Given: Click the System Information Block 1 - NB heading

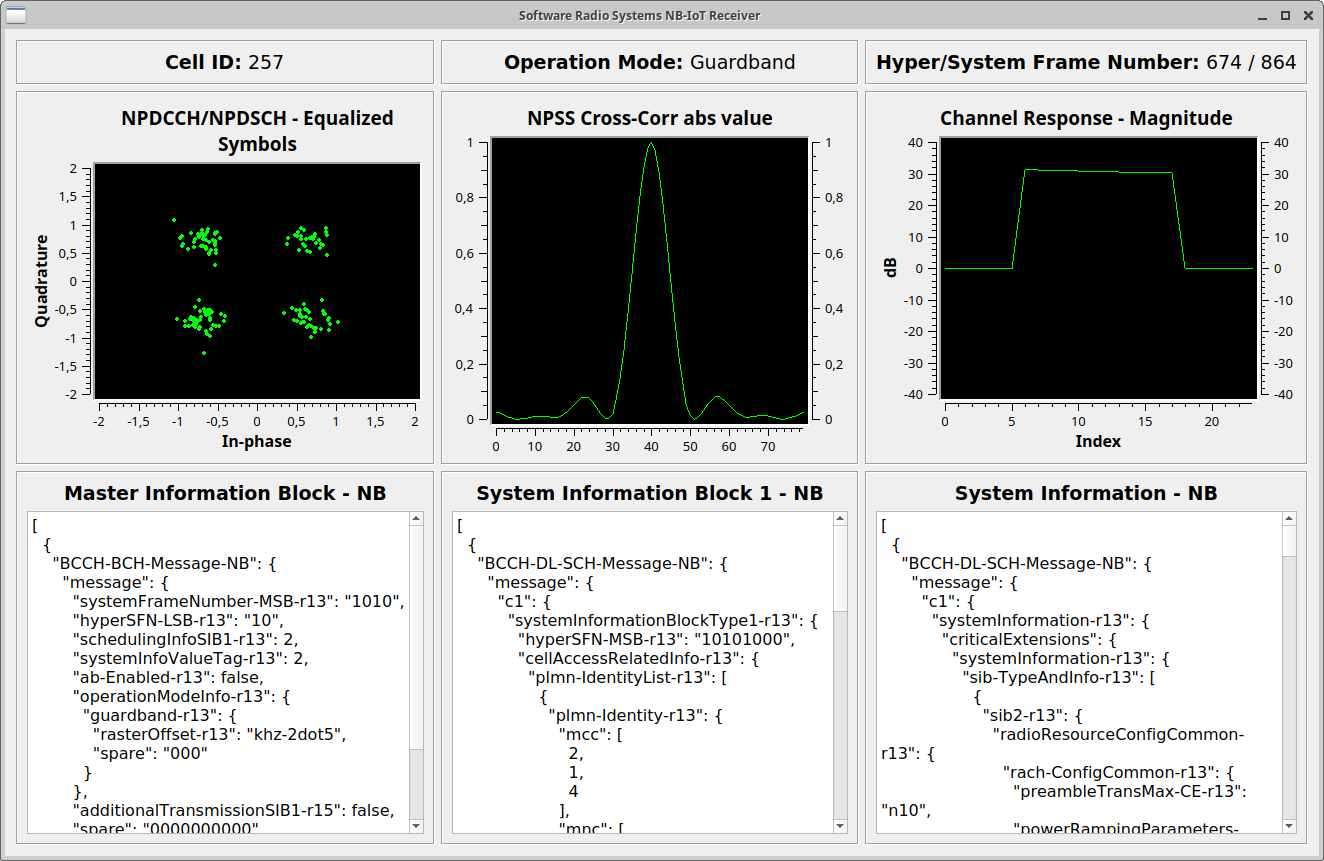Looking at the screenshot, I should 649,493.
